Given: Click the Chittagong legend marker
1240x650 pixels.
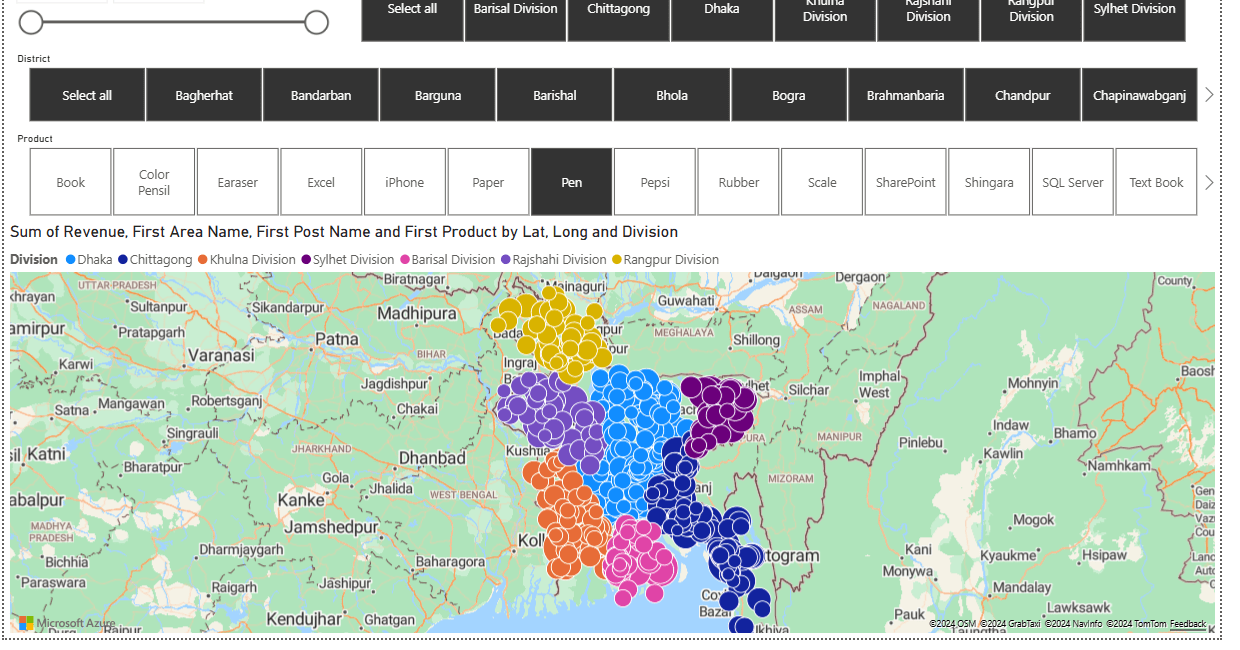Looking at the screenshot, I should [x=123, y=260].
